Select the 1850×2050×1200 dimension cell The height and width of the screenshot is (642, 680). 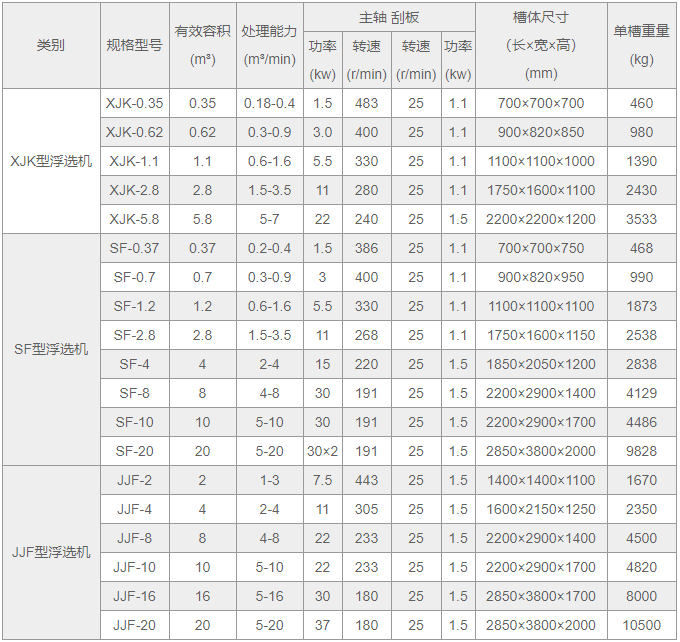[x=541, y=364]
